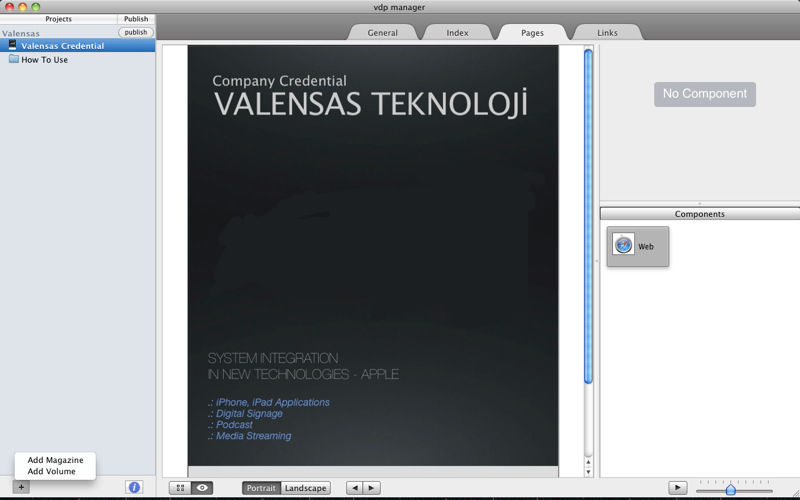Screen dimensions: 800x500
Task: Click Digital Signage link text
Action: (249, 413)
